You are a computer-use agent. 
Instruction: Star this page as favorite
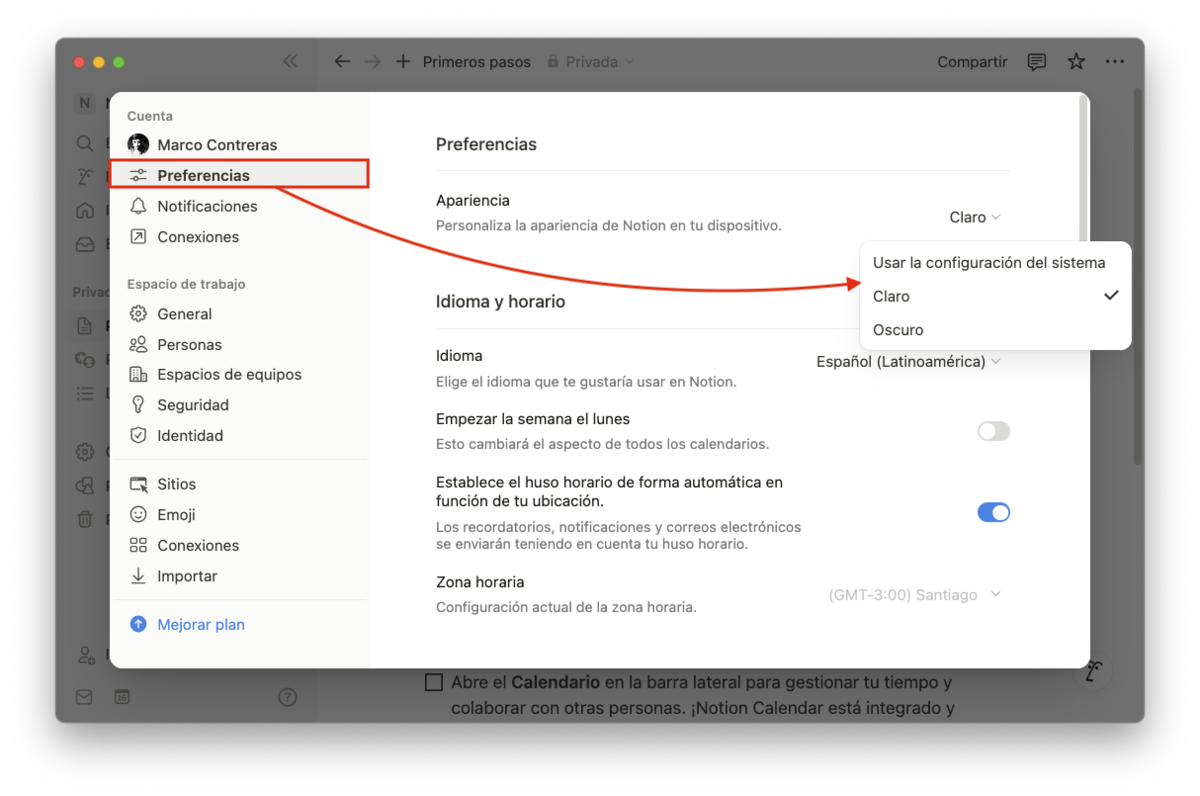pos(1076,62)
